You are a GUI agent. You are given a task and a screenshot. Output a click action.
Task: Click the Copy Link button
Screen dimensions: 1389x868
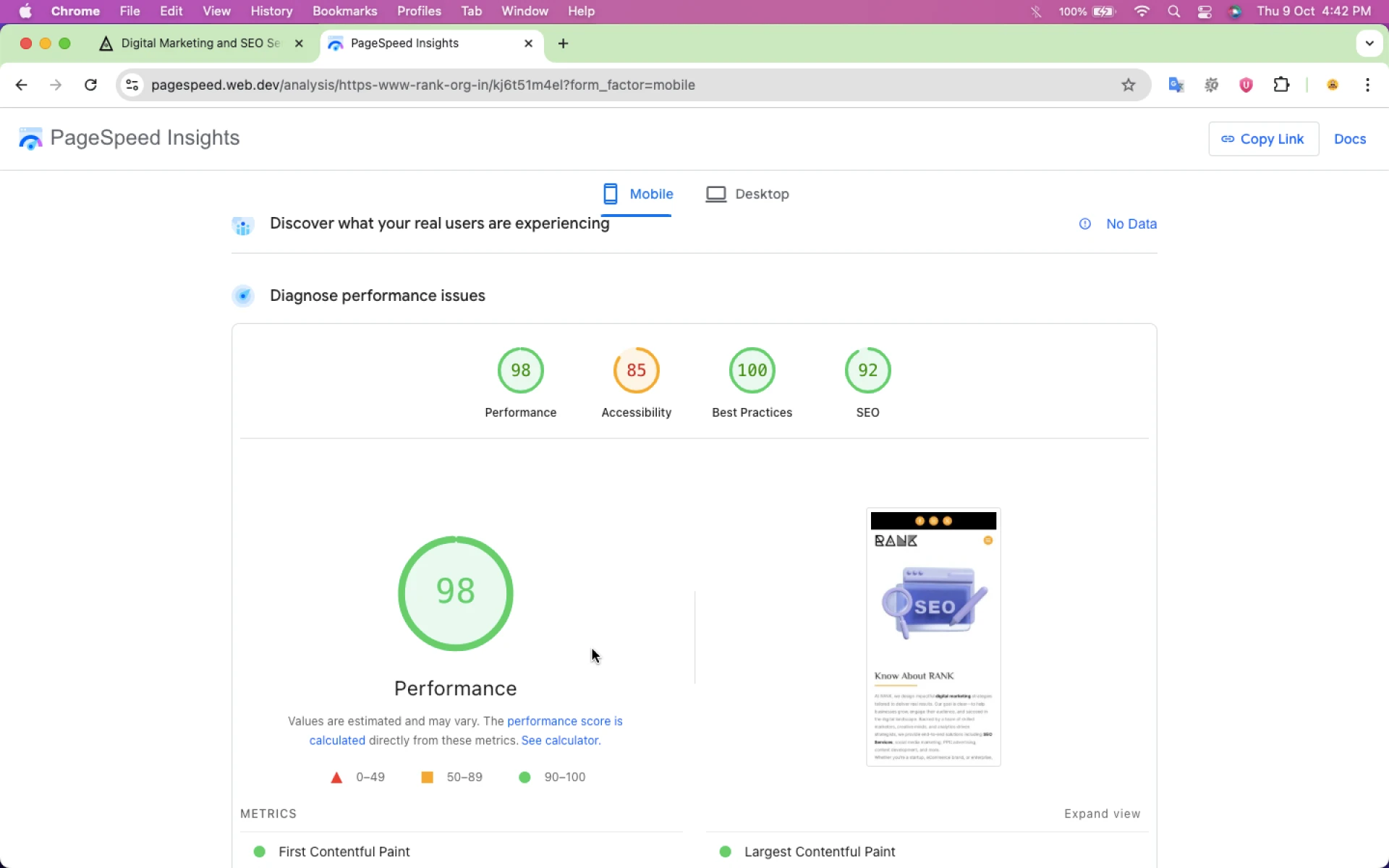coord(1263,139)
